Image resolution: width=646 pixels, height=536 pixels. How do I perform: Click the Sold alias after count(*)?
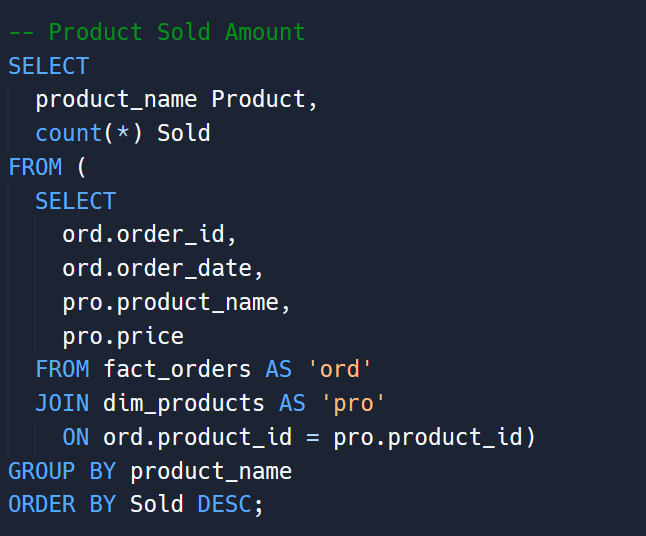pos(184,133)
